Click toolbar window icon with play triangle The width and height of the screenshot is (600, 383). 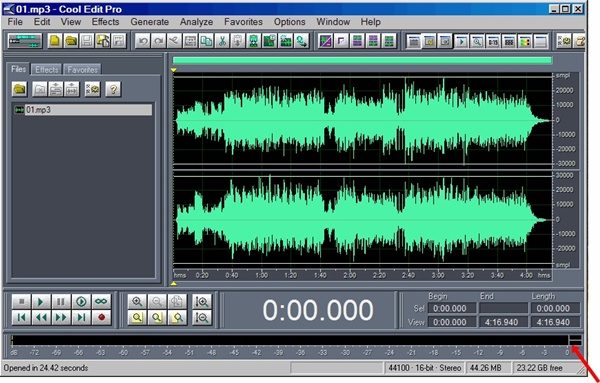coord(461,41)
